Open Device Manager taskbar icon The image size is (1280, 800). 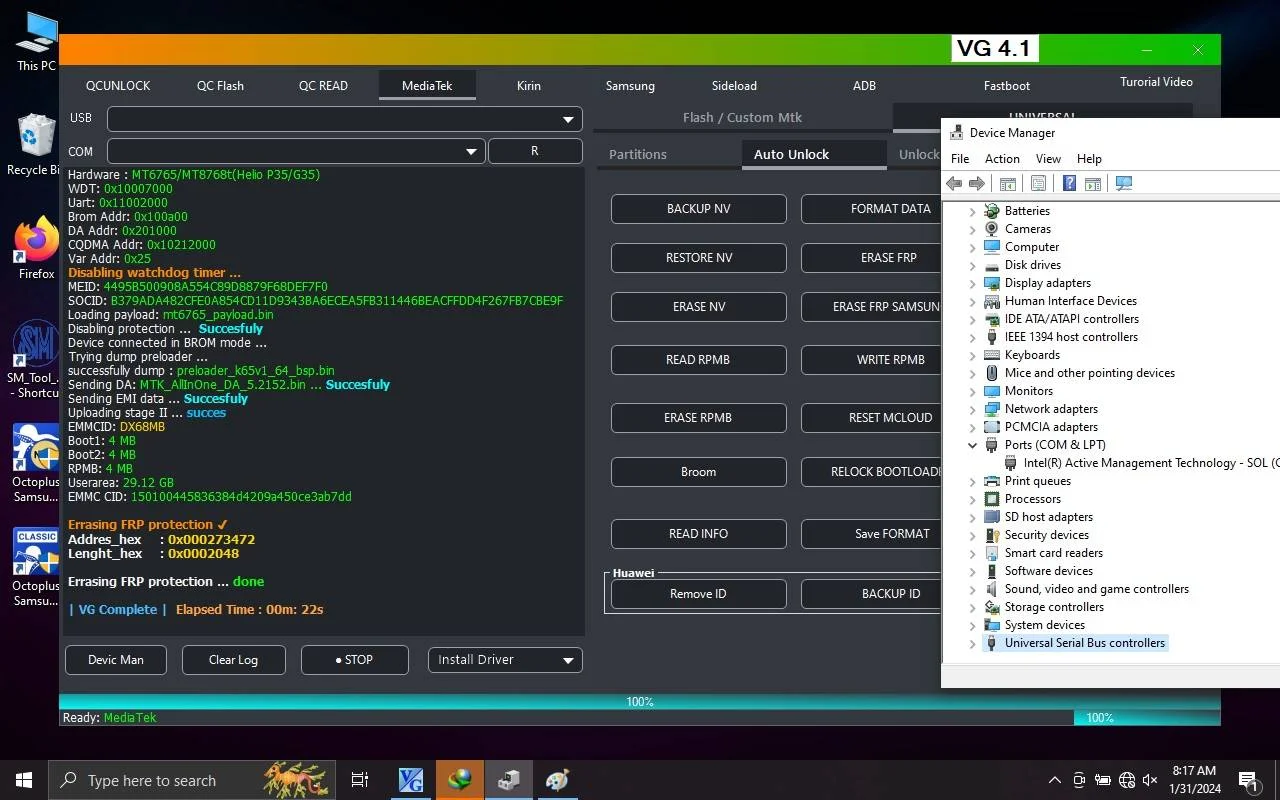(x=508, y=780)
